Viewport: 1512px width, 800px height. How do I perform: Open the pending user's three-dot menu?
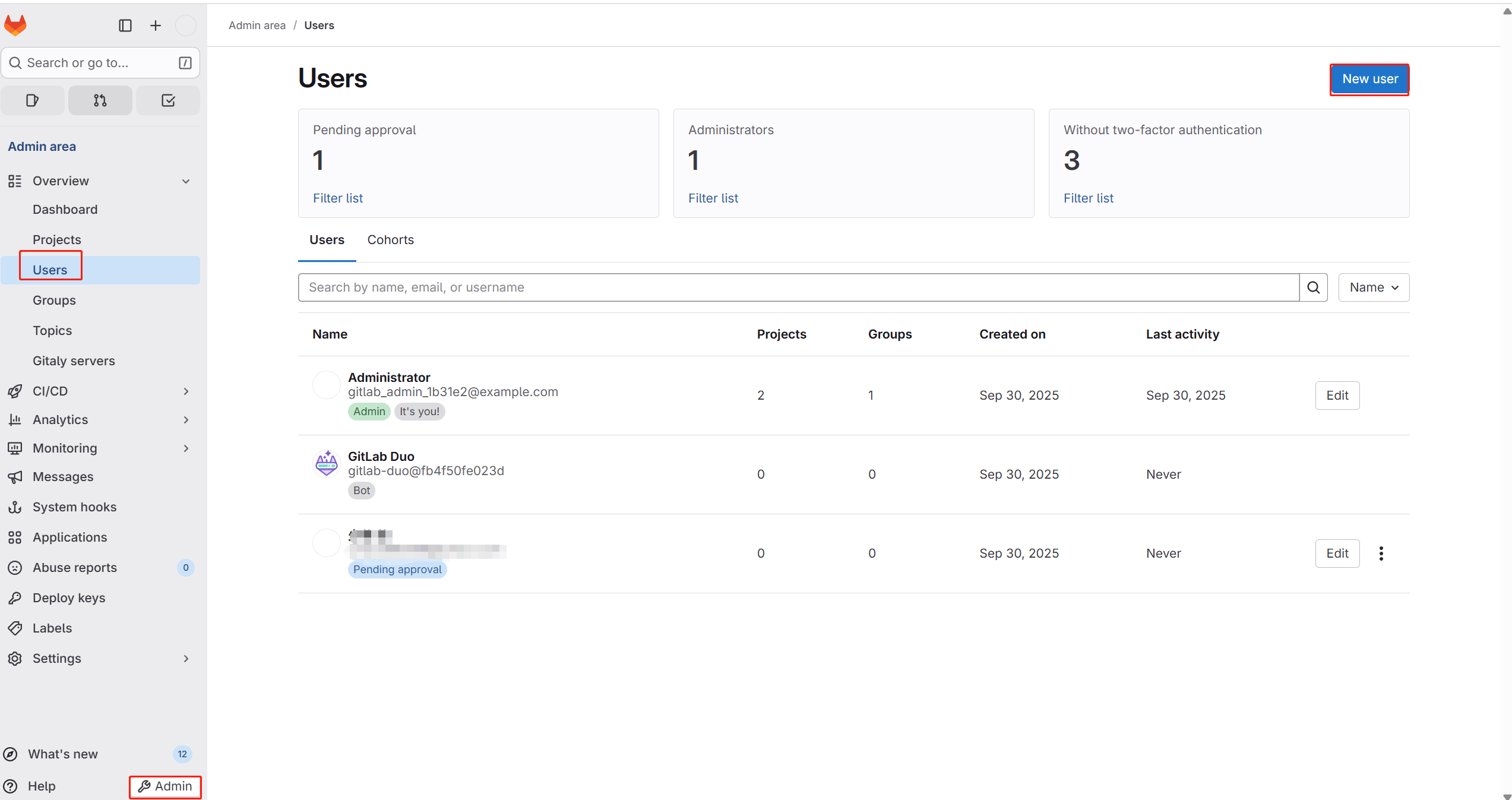1381,554
